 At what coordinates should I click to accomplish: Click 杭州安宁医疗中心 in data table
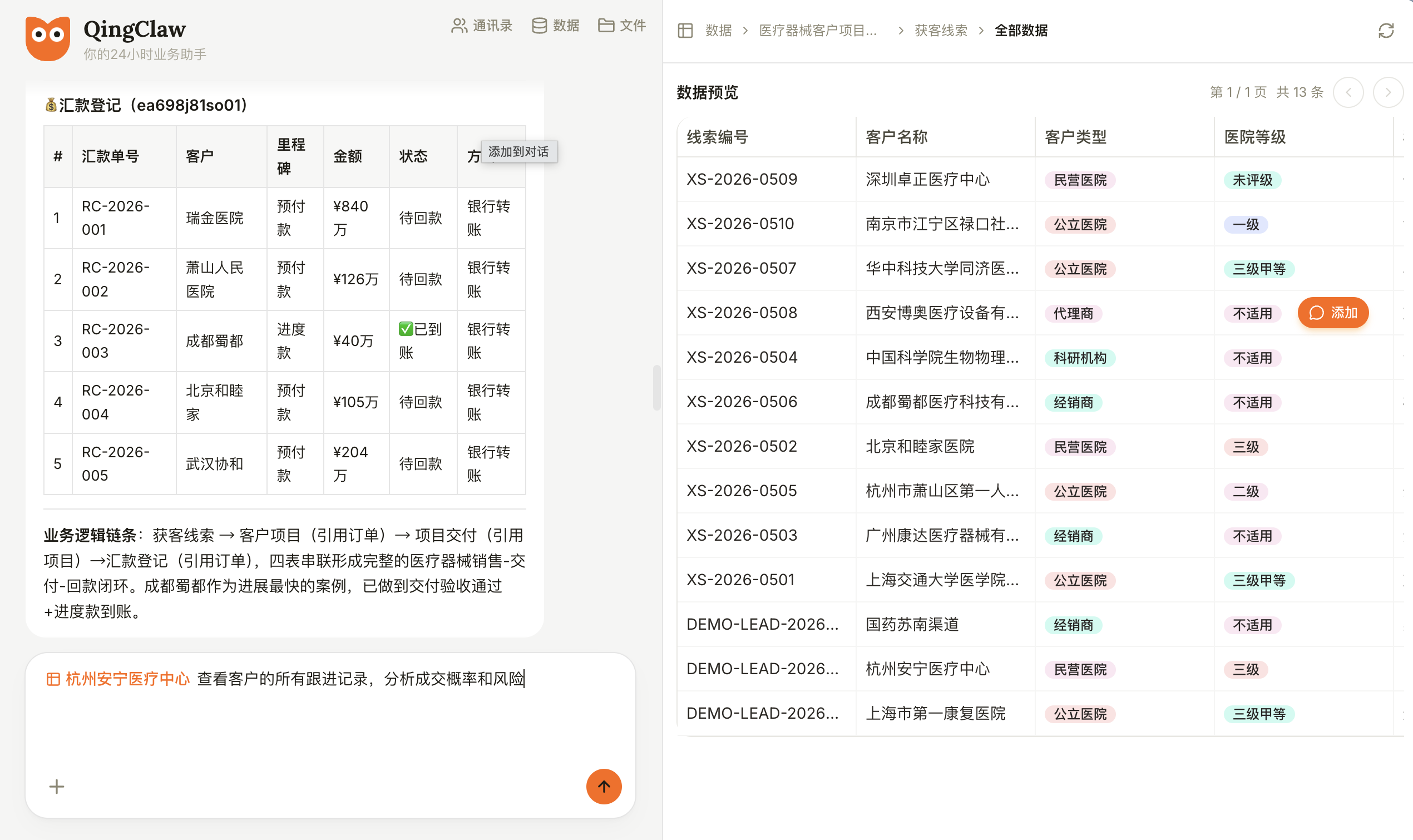[x=927, y=669]
